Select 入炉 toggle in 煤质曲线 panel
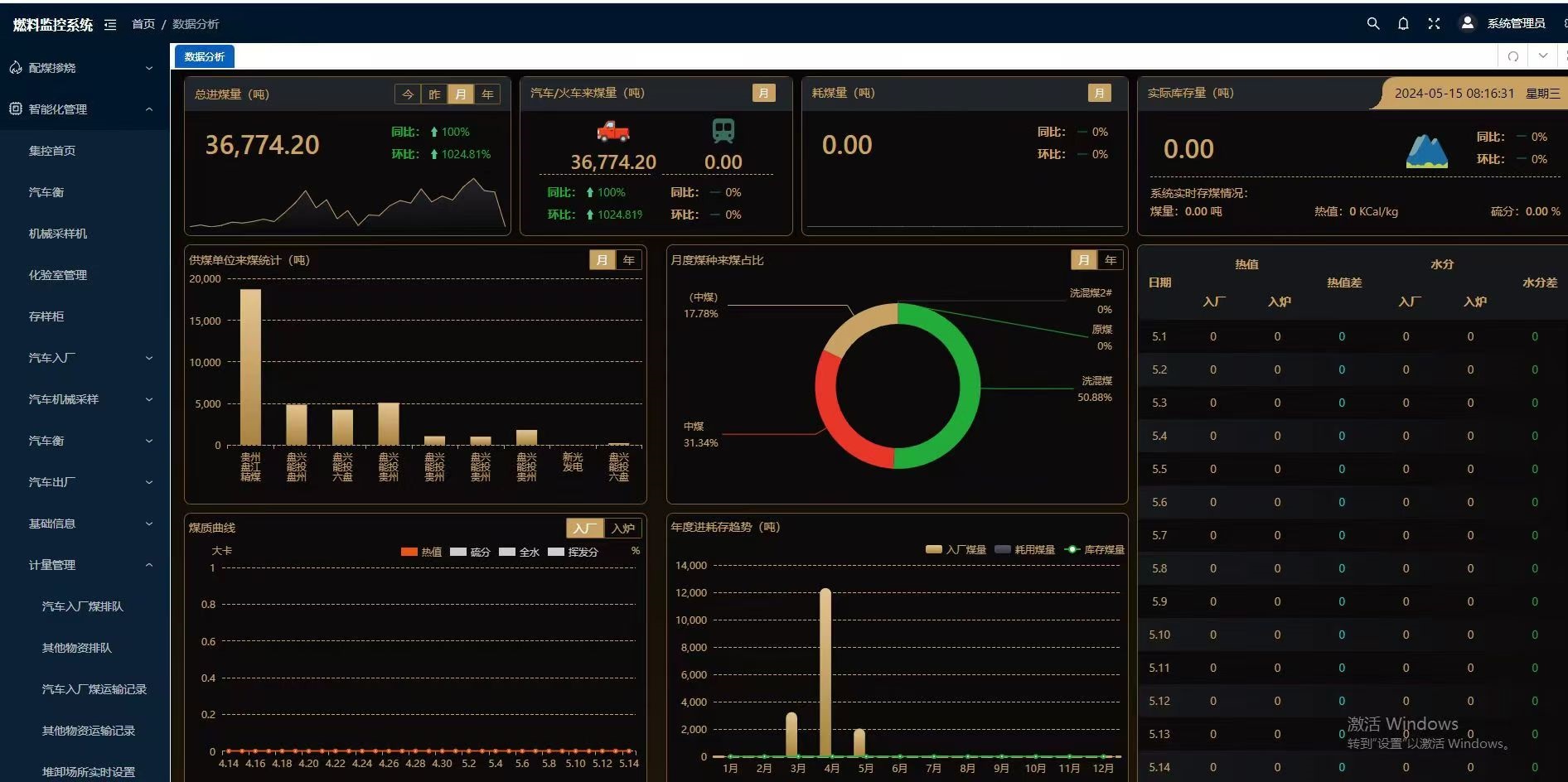 [x=623, y=529]
